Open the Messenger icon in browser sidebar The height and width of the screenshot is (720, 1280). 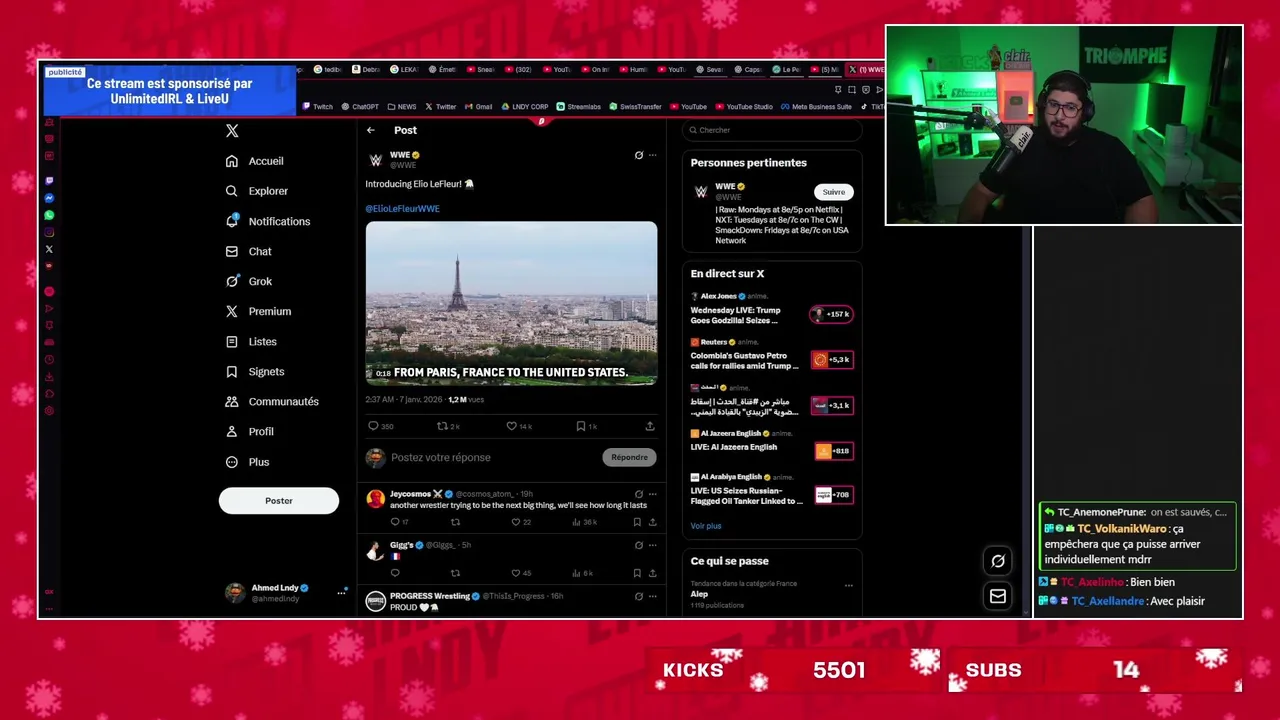tap(49, 198)
